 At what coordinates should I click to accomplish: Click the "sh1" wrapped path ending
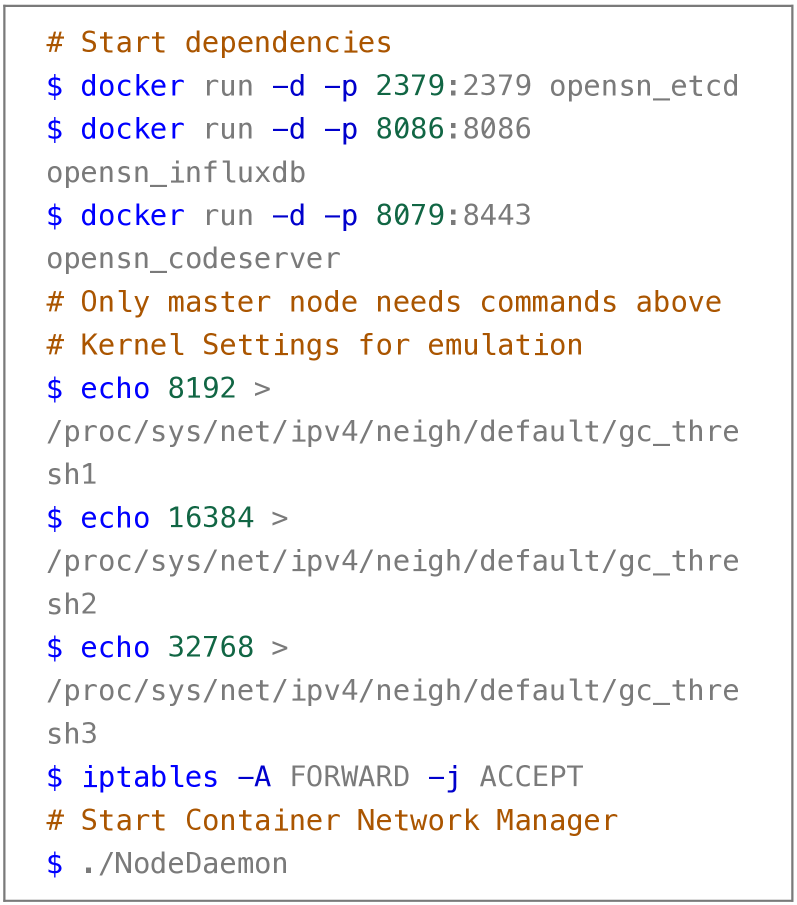pos(72,475)
